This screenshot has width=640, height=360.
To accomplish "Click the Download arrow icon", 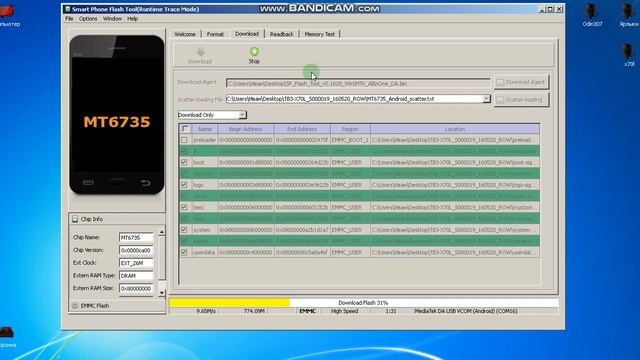I will pos(200,52).
